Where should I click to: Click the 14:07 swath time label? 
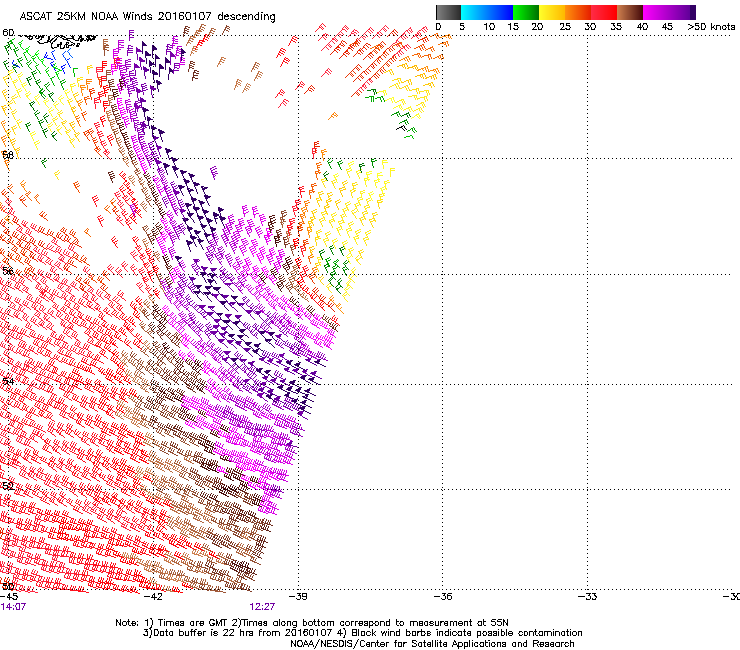point(13,607)
